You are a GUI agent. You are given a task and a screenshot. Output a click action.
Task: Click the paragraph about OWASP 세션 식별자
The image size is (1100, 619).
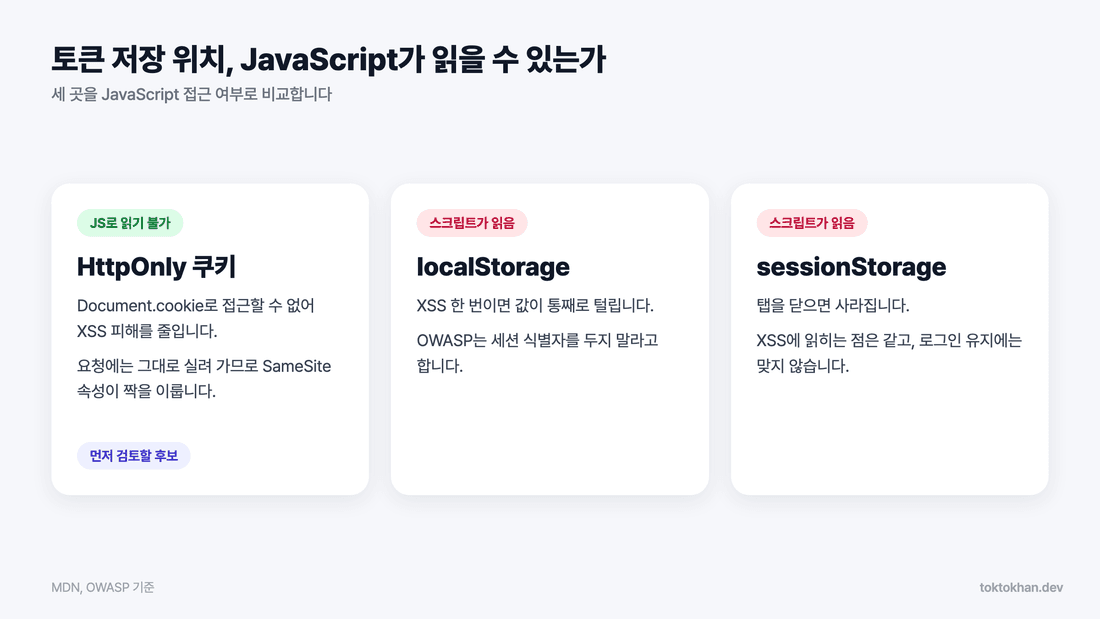click(537, 353)
